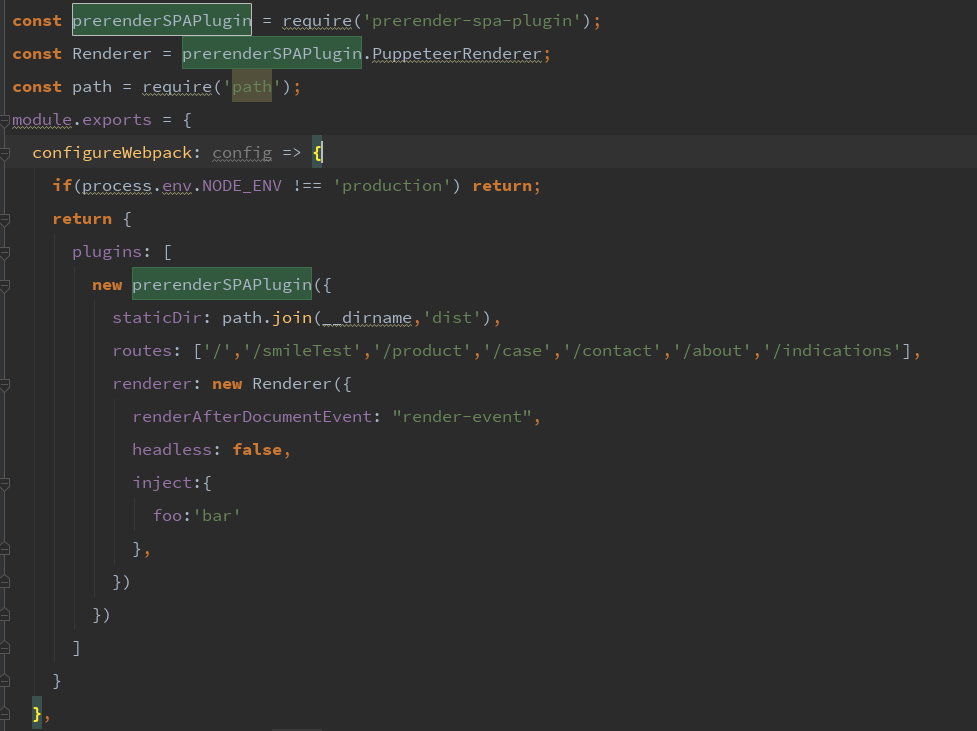Click the configureWebpack property name
Screen dimensions: 977x731
(x=112, y=153)
